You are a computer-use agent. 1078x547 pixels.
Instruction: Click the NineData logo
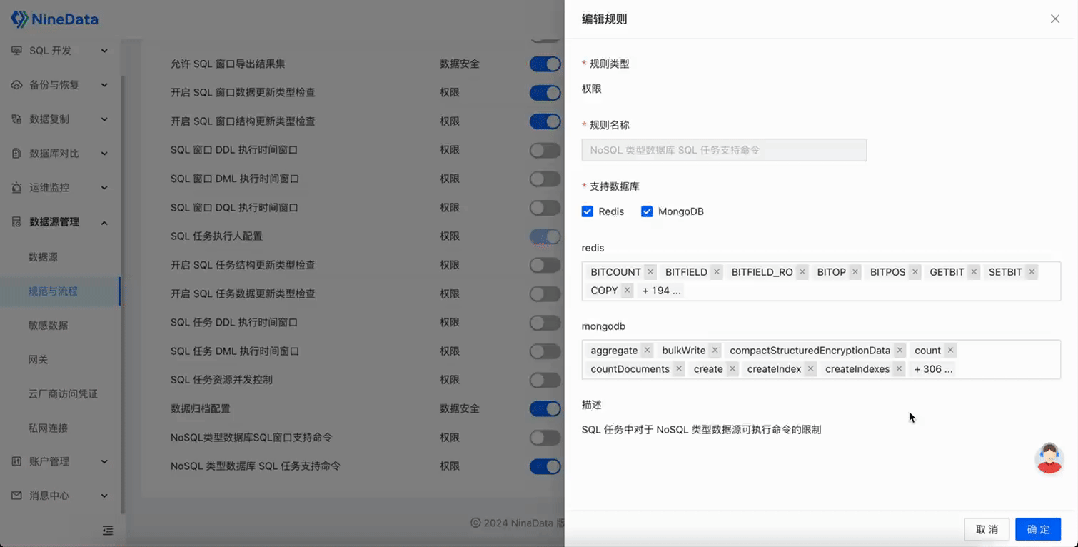55,19
